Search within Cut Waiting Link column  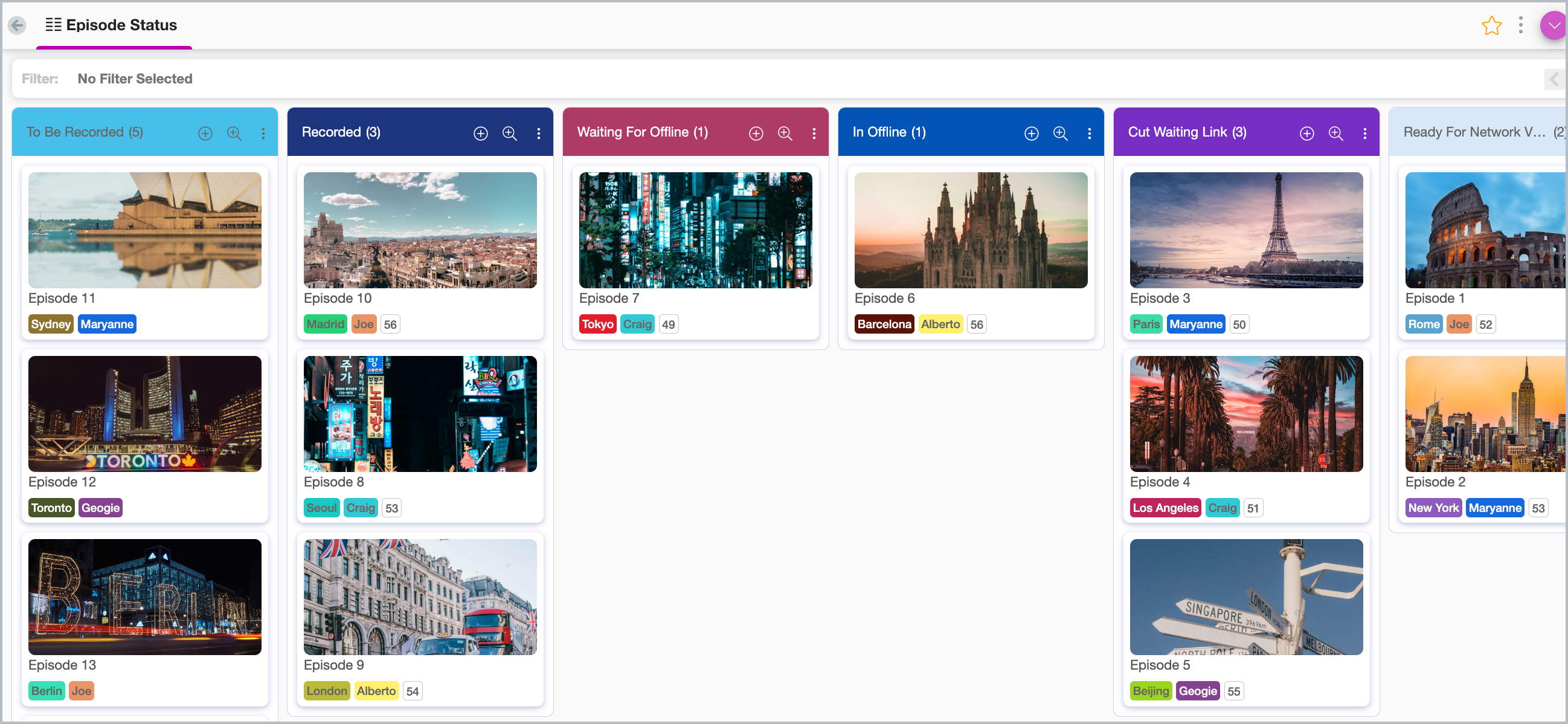coord(1335,134)
